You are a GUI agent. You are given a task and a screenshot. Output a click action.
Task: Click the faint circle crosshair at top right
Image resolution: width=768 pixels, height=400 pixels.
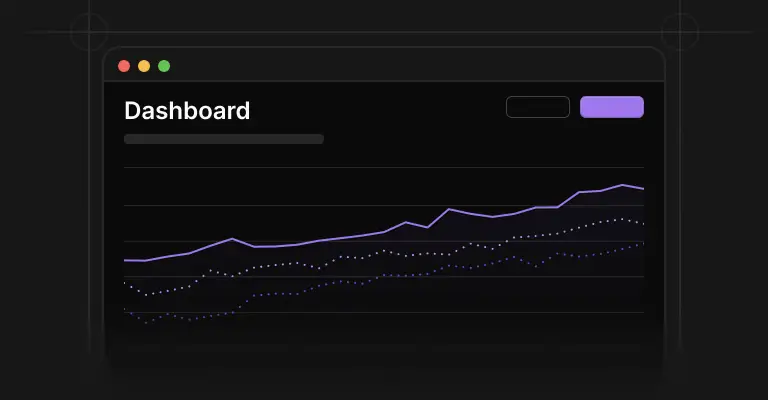pyautogui.click(x=680, y=32)
